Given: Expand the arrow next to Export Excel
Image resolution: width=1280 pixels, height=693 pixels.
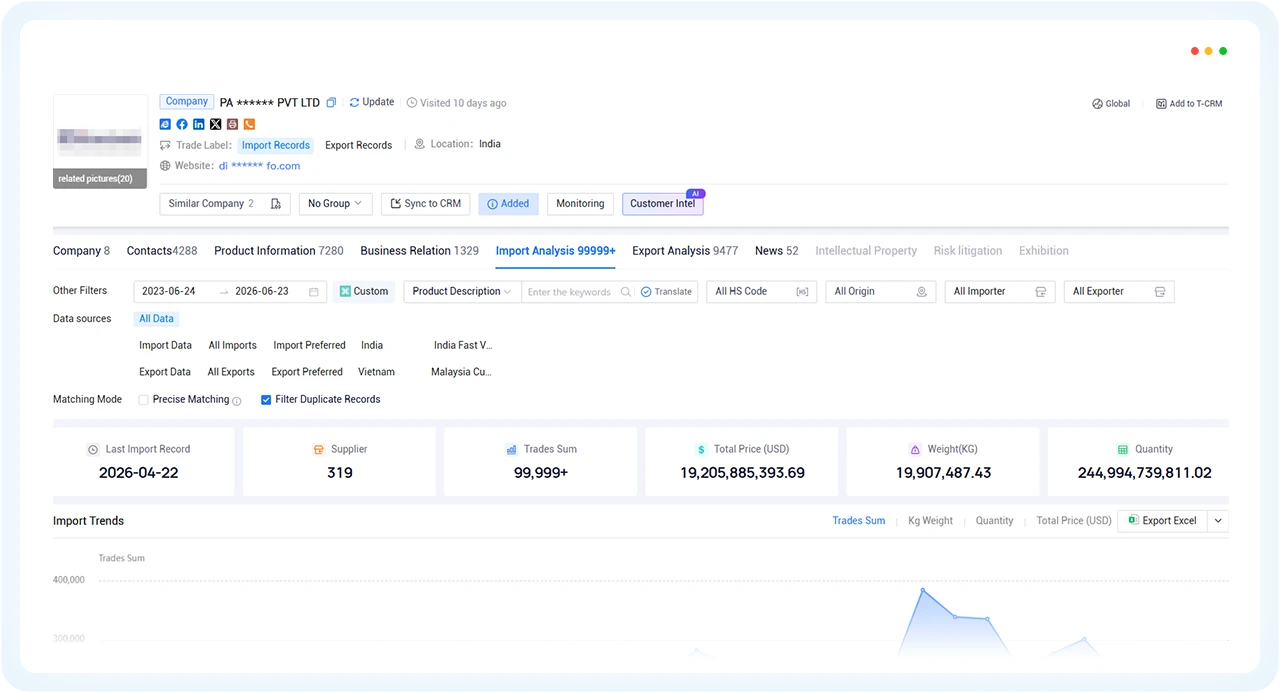Looking at the screenshot, I should coord(1217,521).
